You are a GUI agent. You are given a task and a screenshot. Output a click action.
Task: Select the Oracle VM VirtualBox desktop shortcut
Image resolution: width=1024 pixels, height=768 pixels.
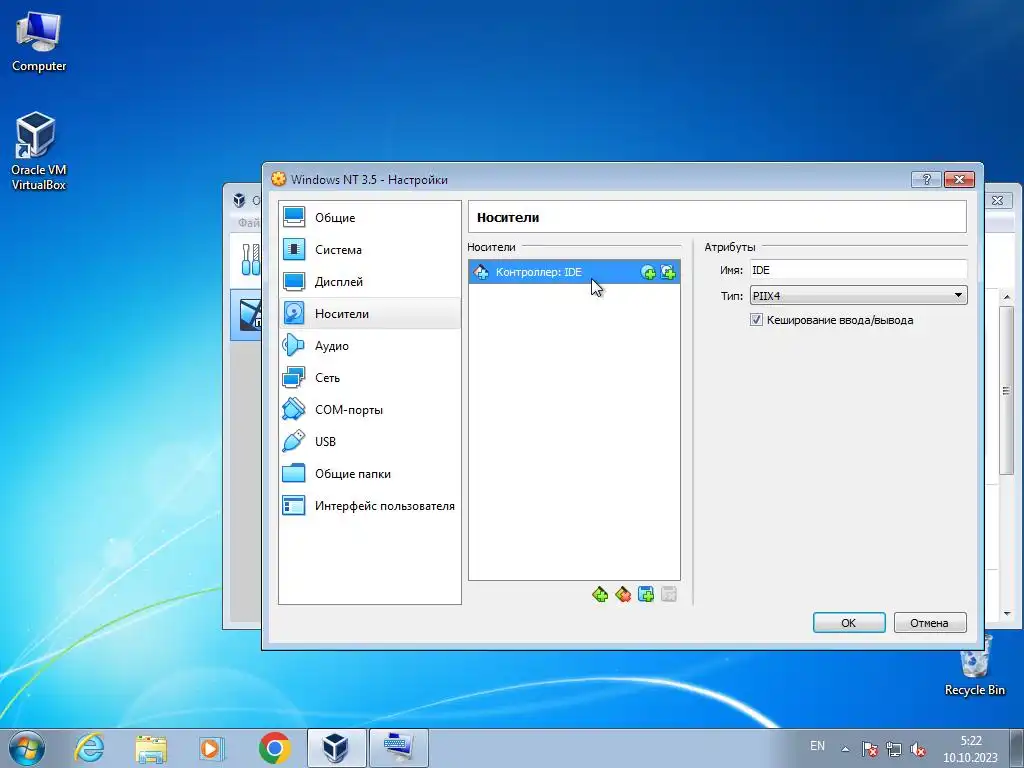(x=39, y=152)
